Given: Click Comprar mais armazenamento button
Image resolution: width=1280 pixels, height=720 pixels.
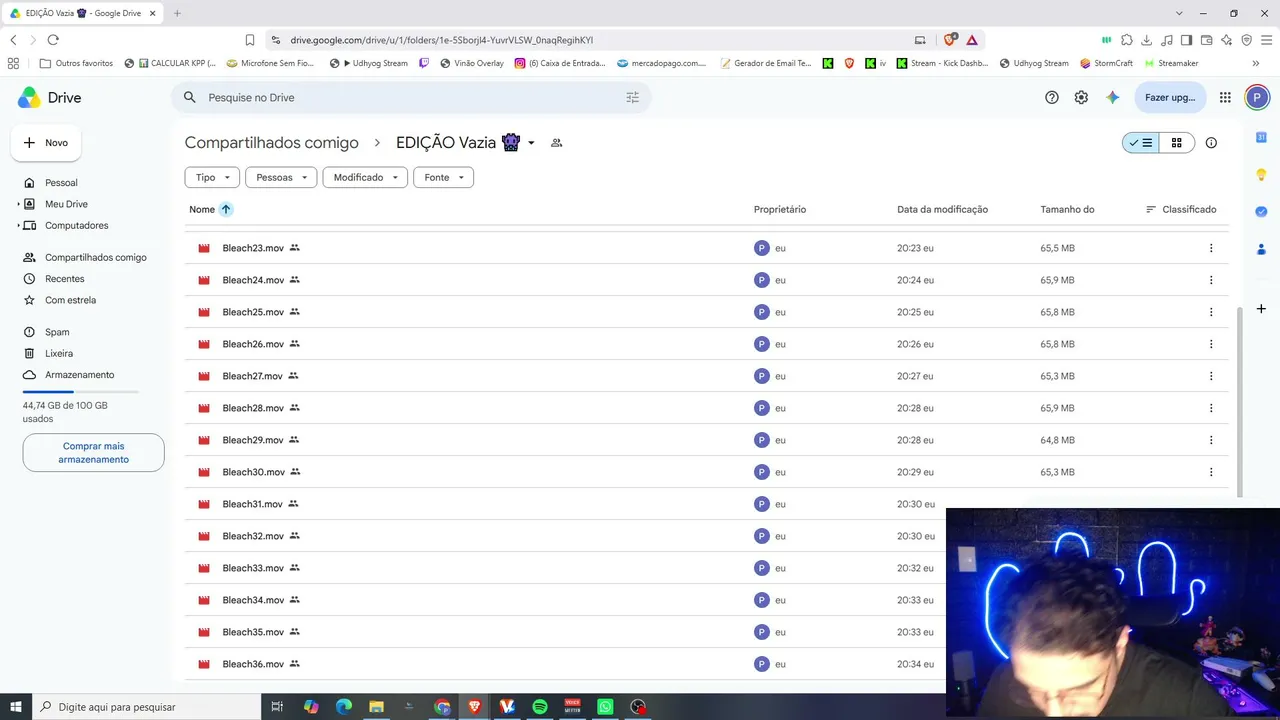Looking at the screenshot, I should (x=94, y=453).
